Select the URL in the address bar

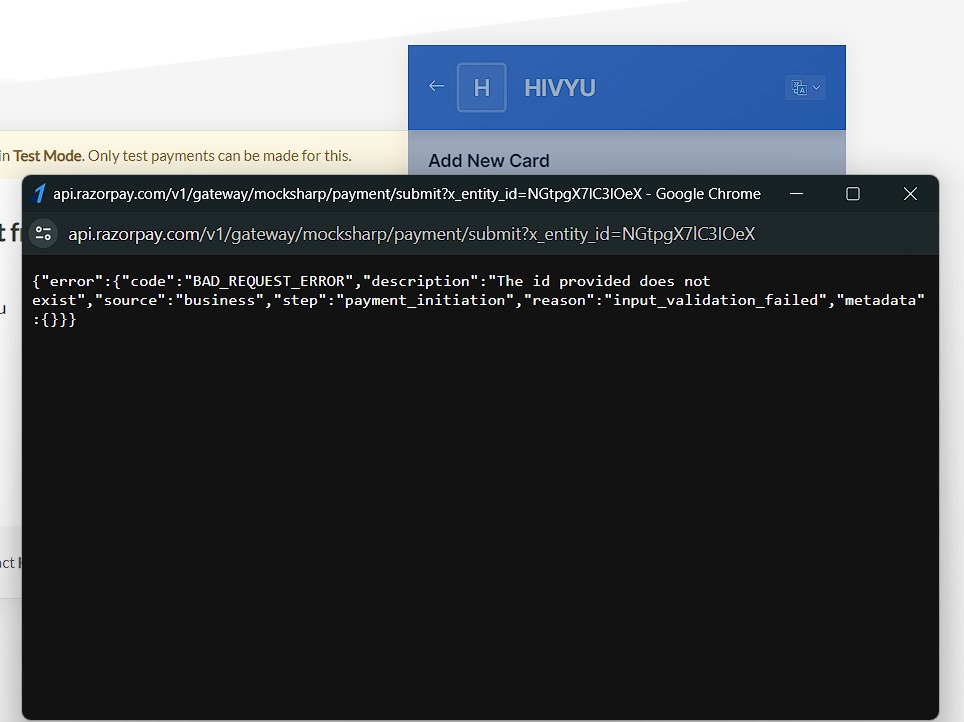[x=410, y=232]
